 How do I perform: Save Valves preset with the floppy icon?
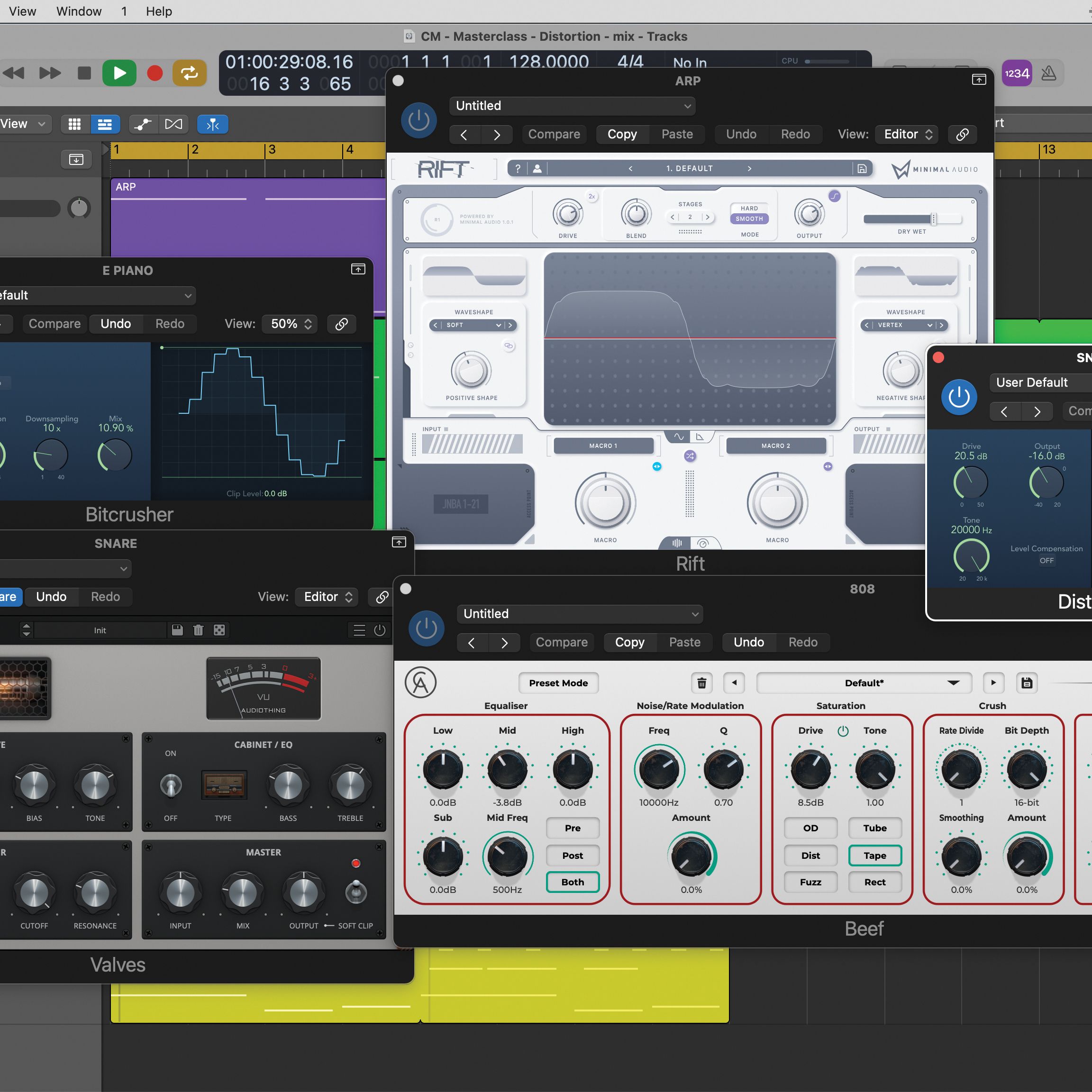(177, 629)
